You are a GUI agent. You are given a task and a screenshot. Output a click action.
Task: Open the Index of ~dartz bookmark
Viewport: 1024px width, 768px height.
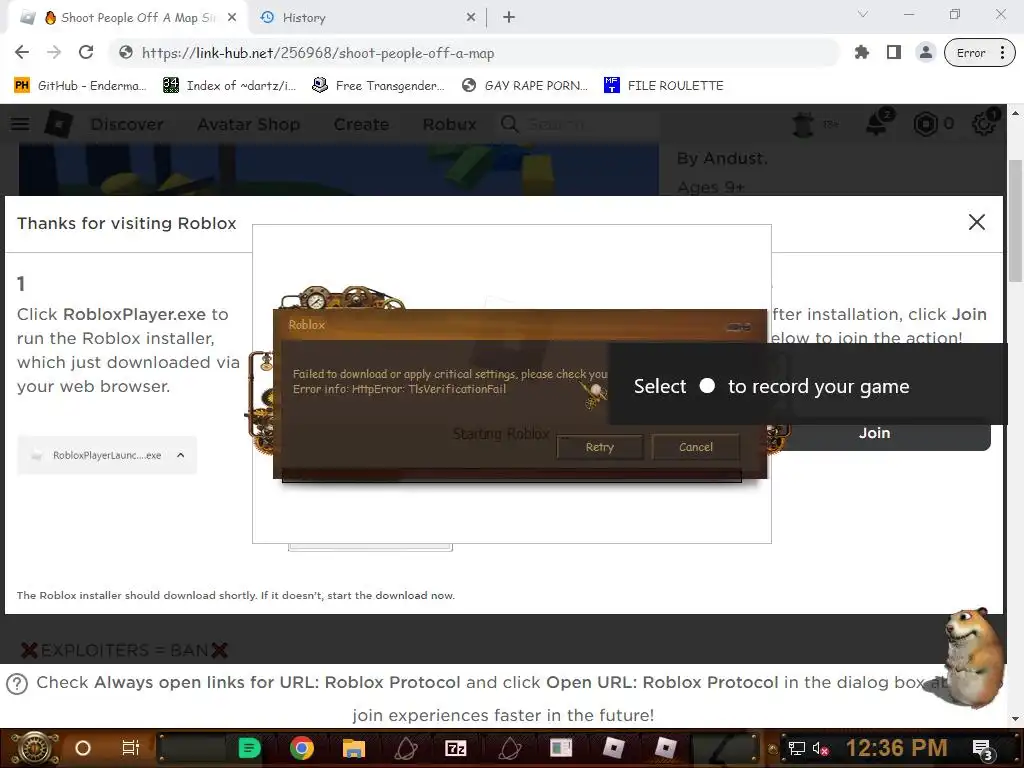tap(229, 86)
